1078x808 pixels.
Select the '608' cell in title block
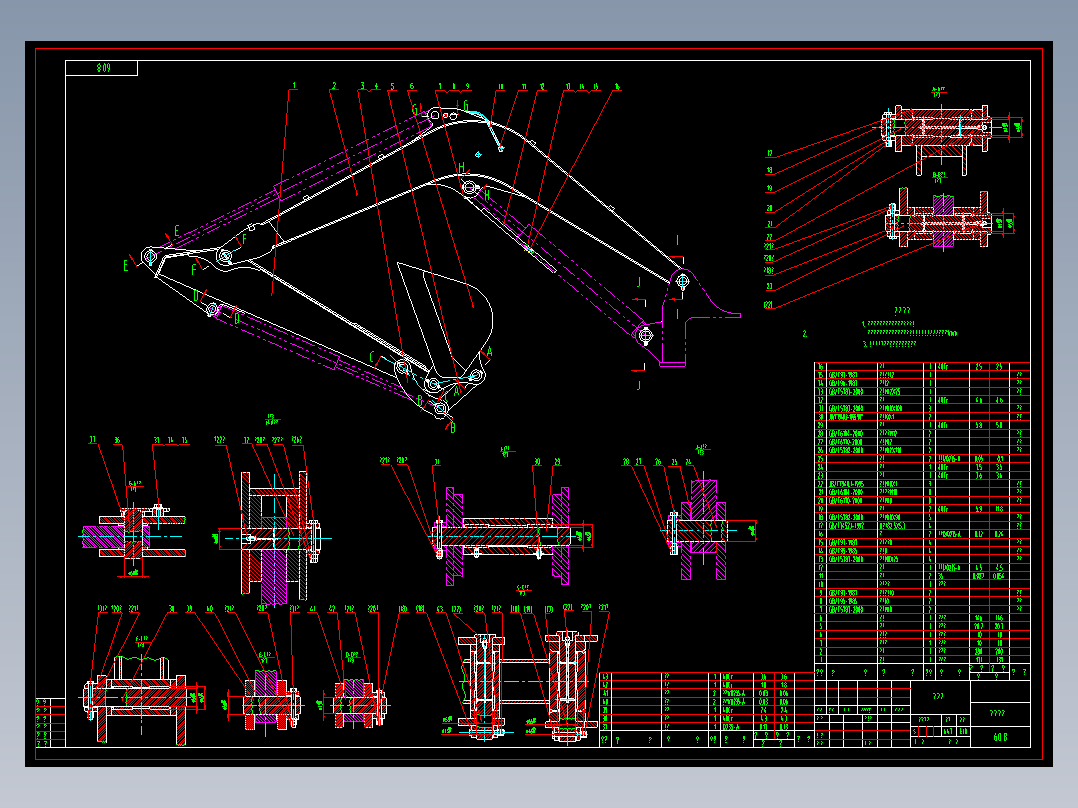click(x=1000, y=736)
